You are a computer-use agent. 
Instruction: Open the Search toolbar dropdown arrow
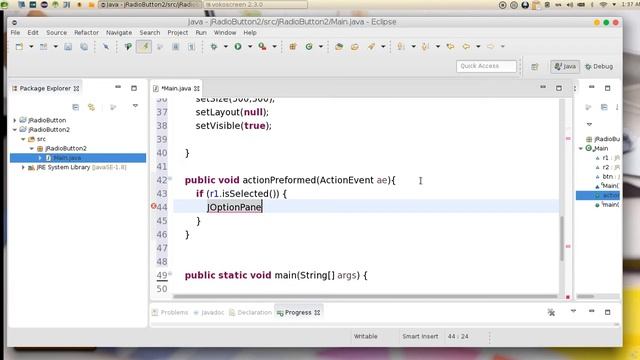pyautogui.click(x=383, y=47)
